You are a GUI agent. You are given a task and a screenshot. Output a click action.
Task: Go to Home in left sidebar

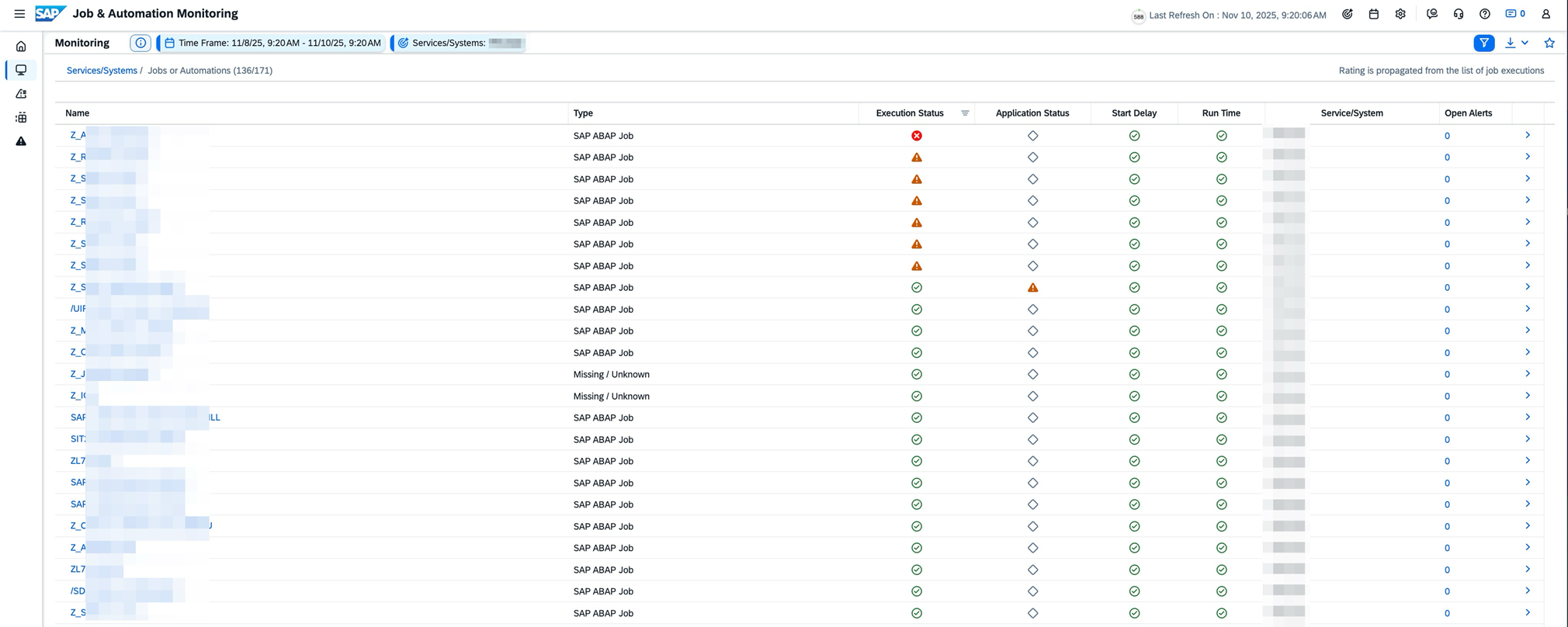coord(21,47)
